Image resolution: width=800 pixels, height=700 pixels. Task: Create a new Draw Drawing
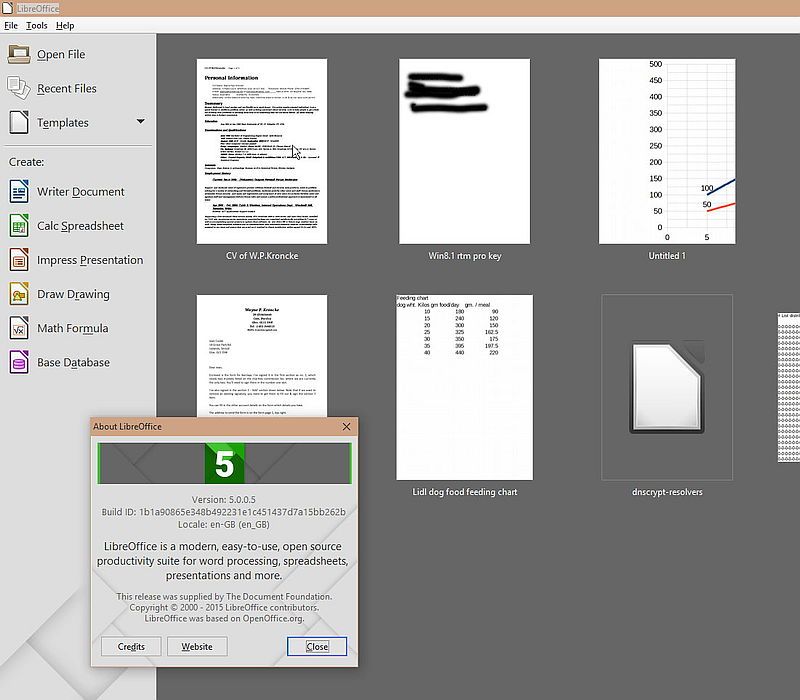pos(73,294)
